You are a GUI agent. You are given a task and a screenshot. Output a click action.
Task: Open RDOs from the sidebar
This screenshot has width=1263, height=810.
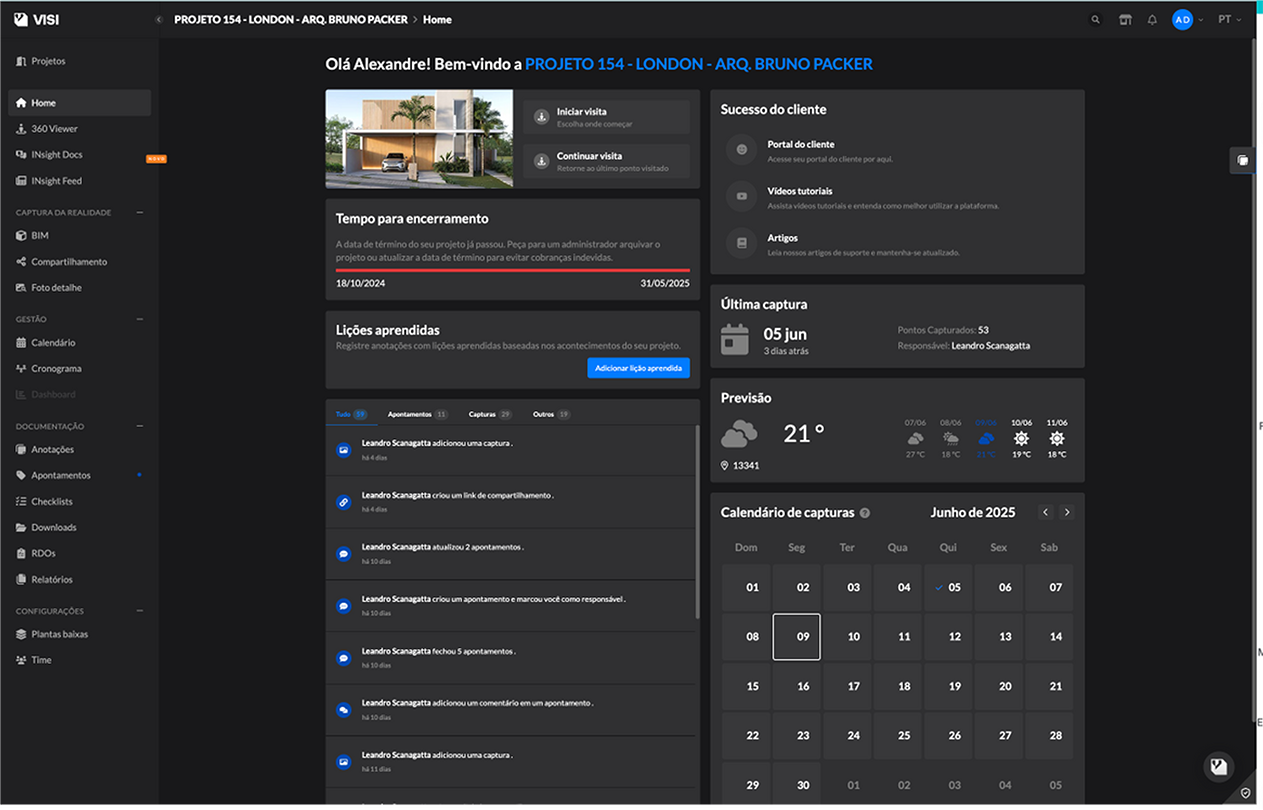pos(43,554)
